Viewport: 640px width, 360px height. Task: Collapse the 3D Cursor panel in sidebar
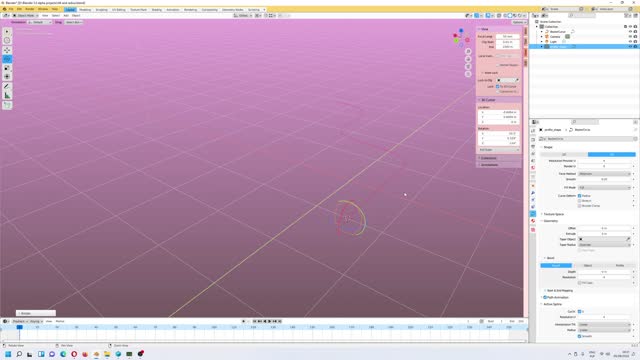(488, 100)
